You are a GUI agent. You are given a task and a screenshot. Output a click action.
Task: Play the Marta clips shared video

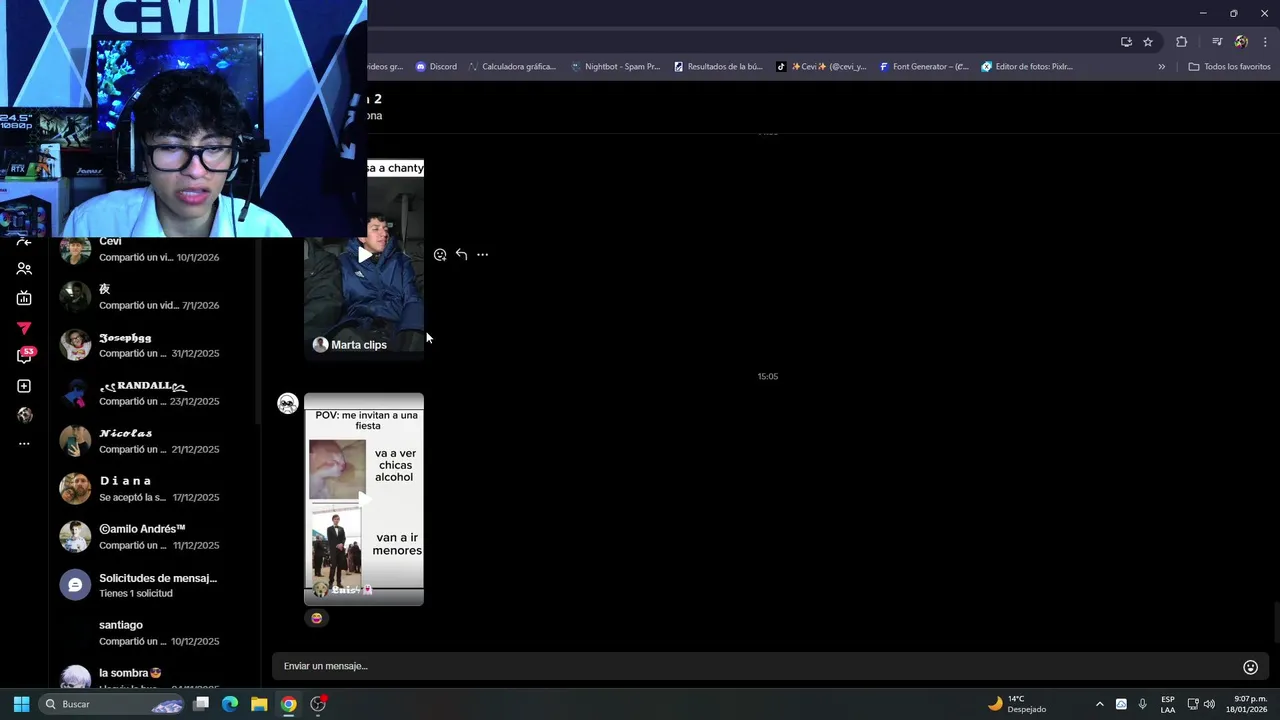pos(364,255)
